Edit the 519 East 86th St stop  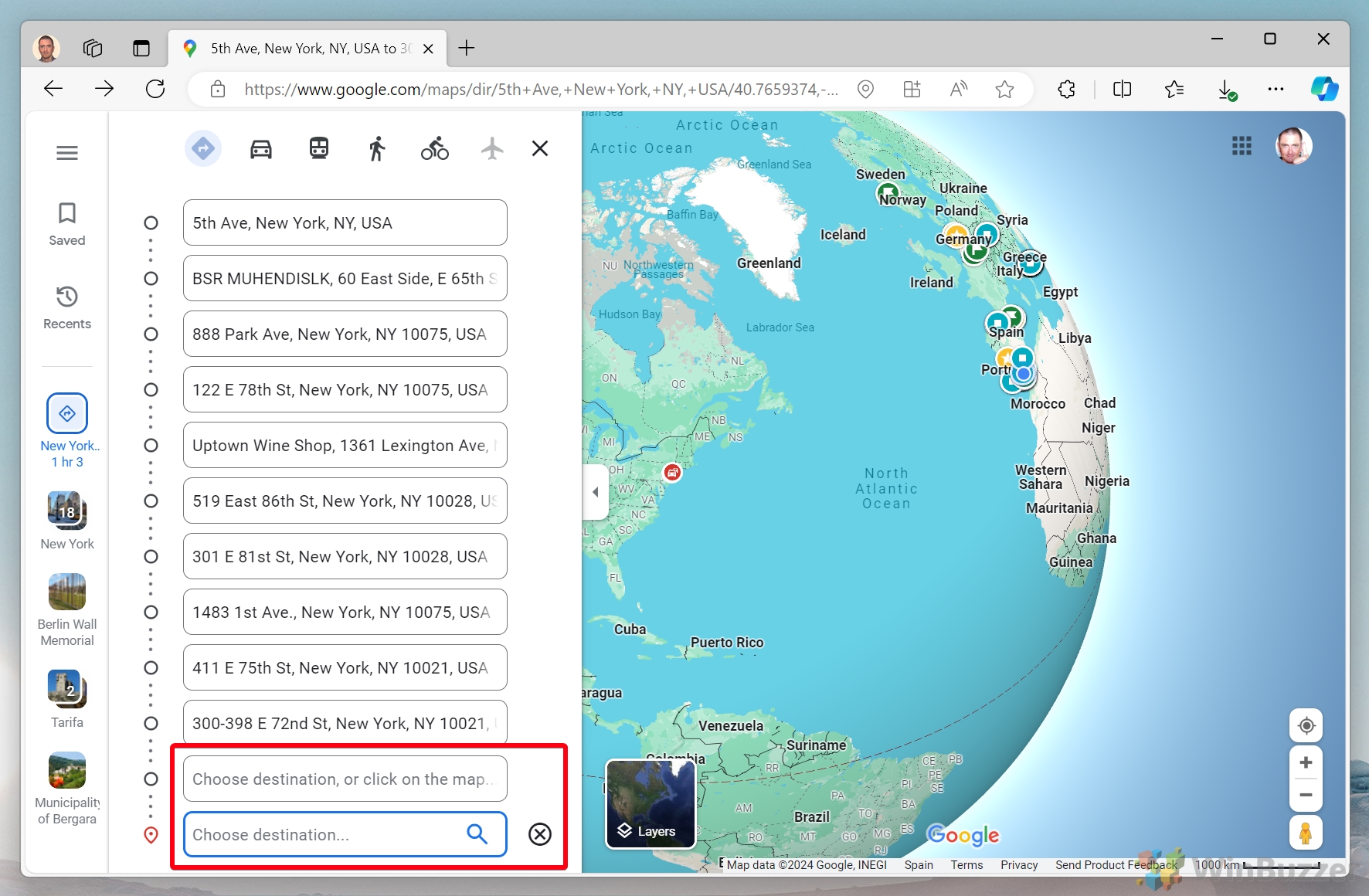click(x=345, y=501)
